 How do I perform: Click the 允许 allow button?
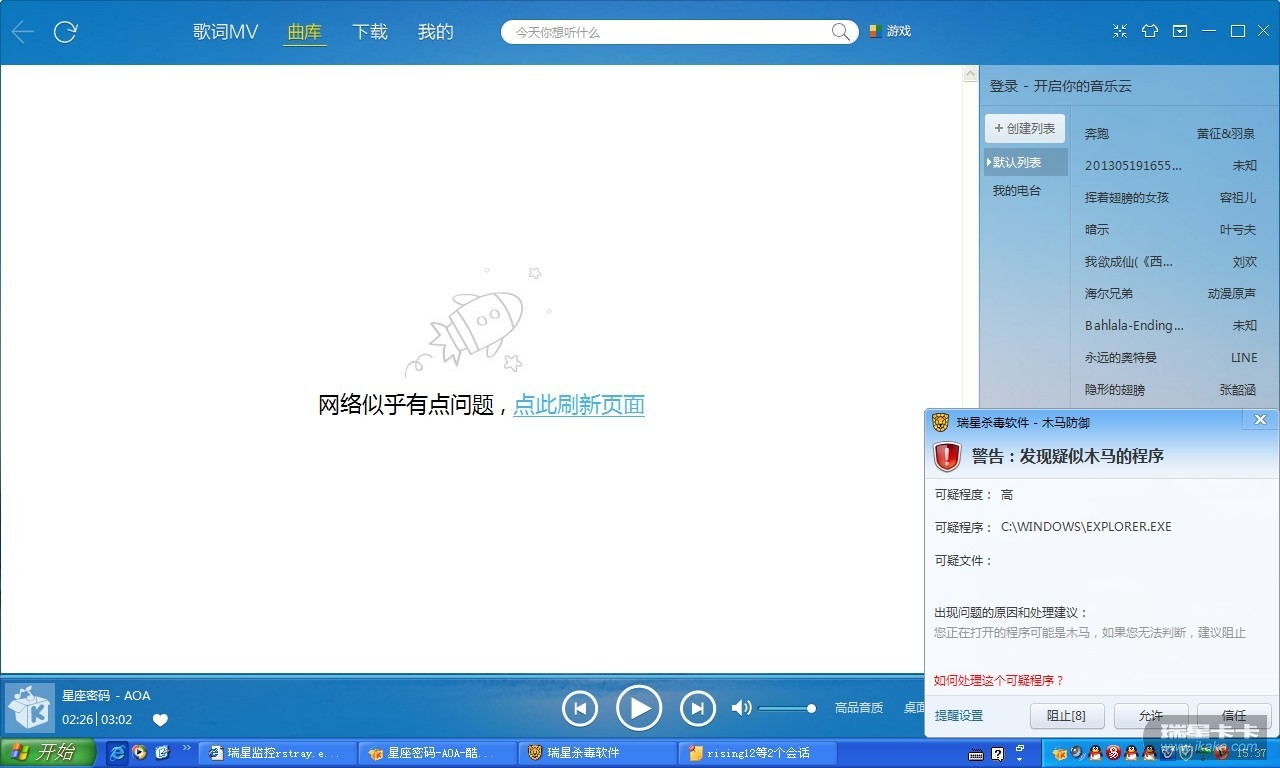pyautogui.click(x=1150, y=716)
